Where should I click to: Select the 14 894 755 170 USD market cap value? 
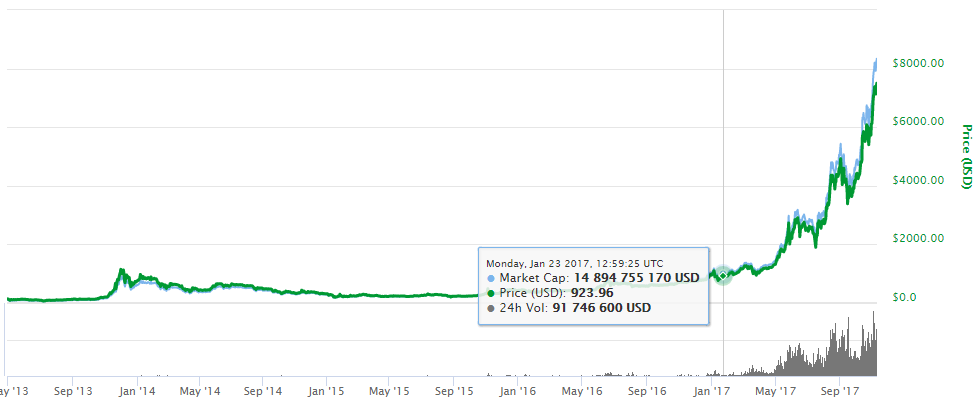click(x=635, y=277)
